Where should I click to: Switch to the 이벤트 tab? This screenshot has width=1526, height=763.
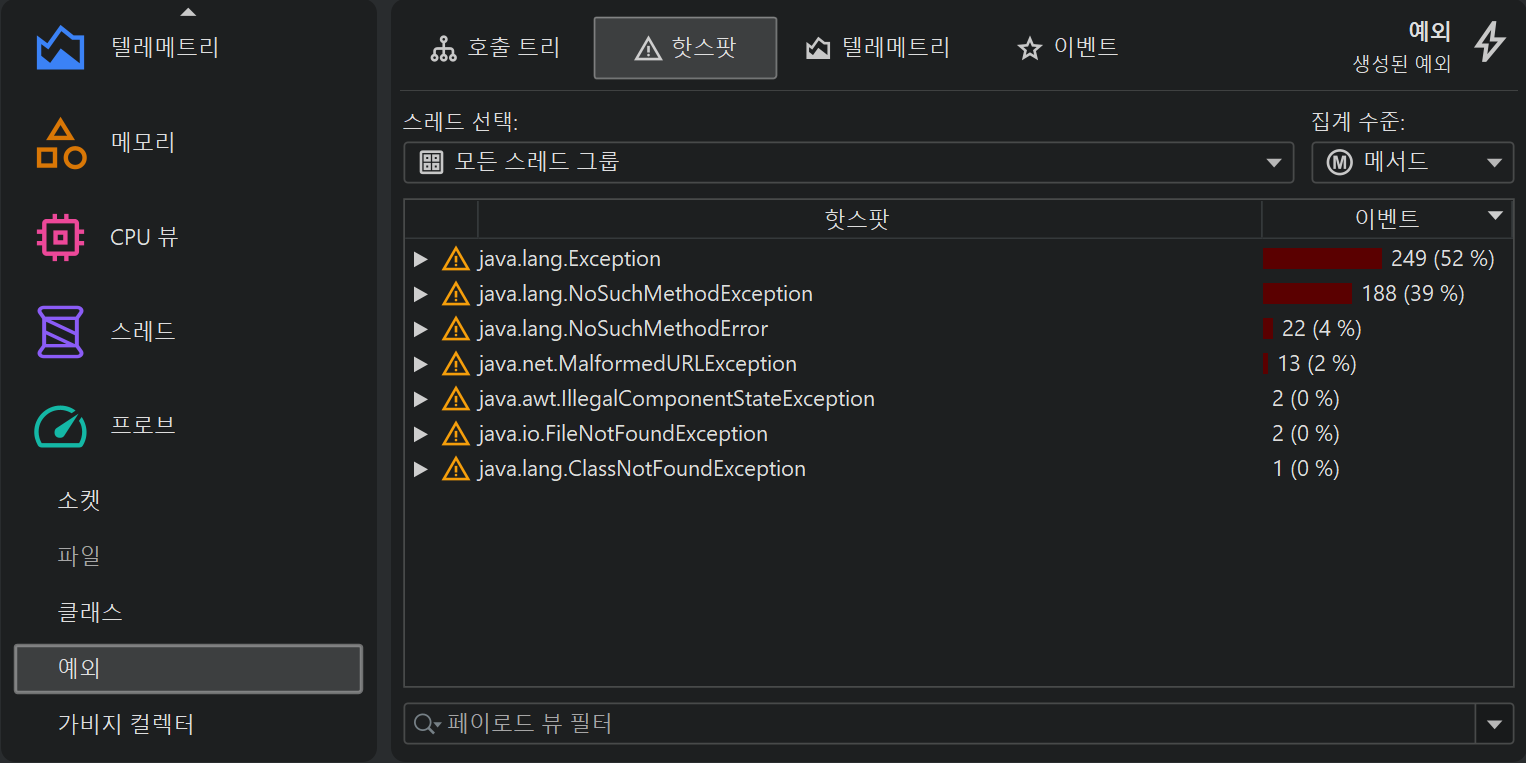(x=1067, y=48)
